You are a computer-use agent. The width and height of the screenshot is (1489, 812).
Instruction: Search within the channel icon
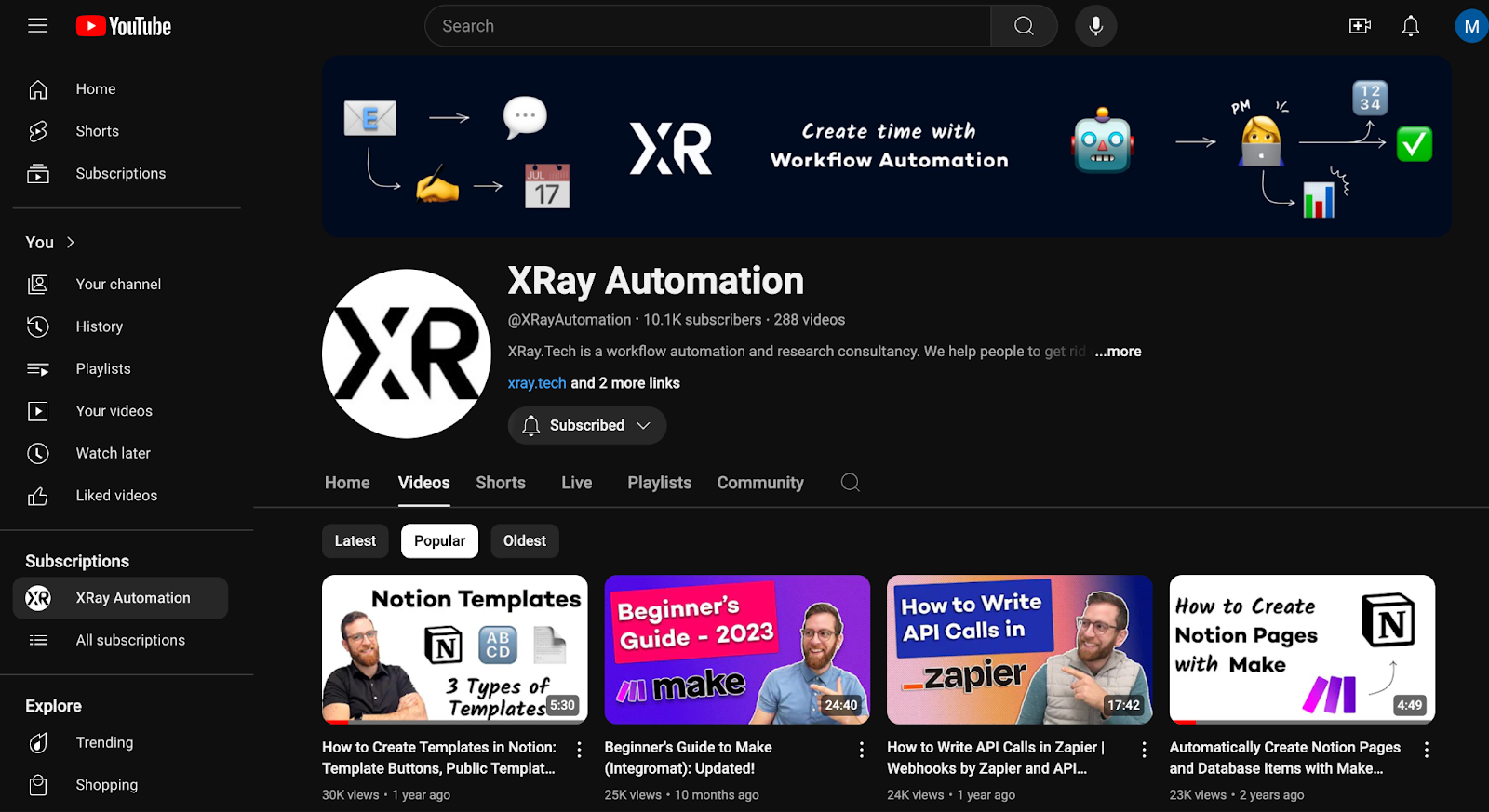point(850,482)
